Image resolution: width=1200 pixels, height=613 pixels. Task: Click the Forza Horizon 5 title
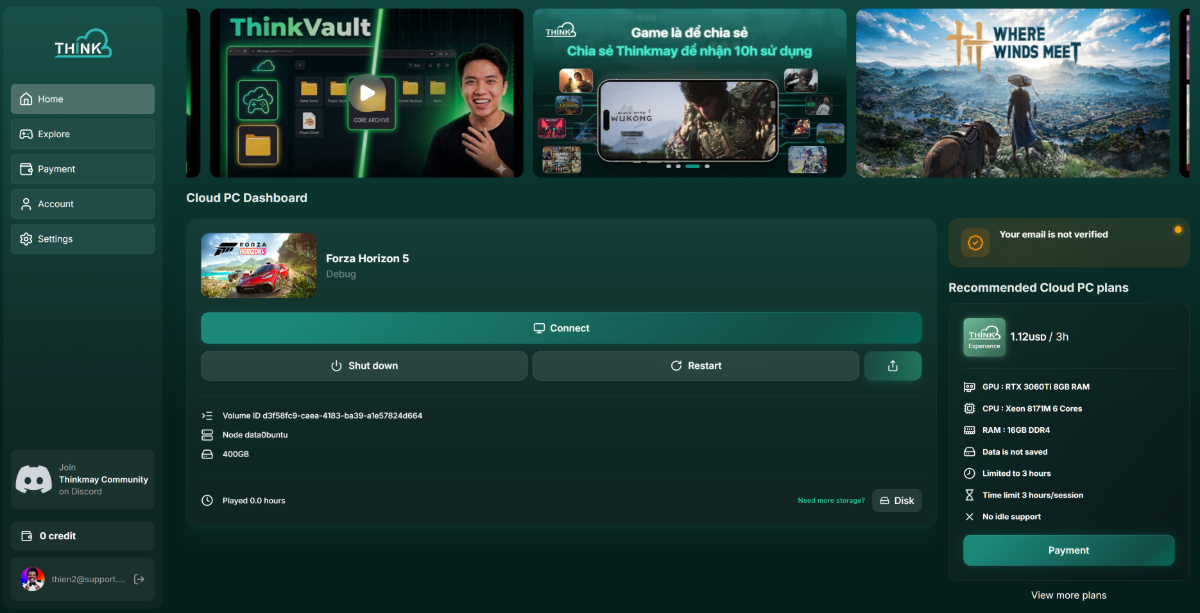(367, 258)
